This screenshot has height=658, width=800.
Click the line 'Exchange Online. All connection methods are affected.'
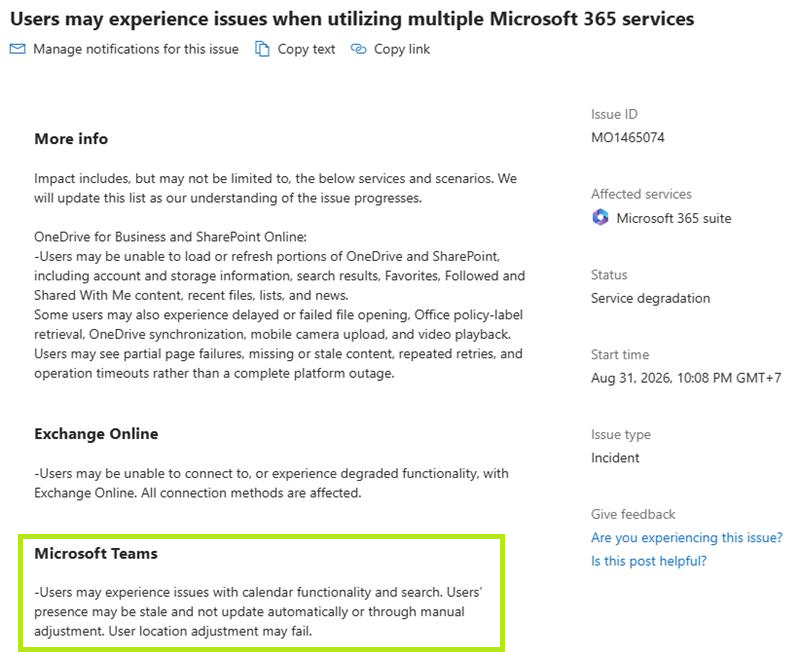pos(197,493)
